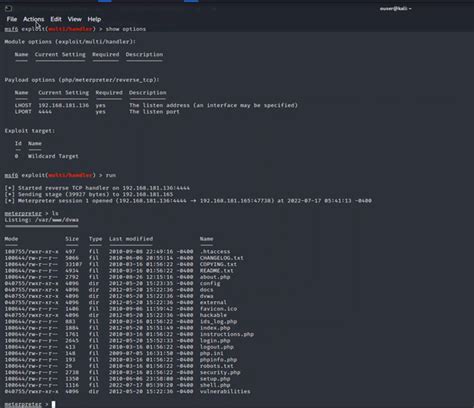Click the LHOST value 192.168.181.136
Image resolution: width=474 pixels, height=408 pixels.
pos(64,105)
